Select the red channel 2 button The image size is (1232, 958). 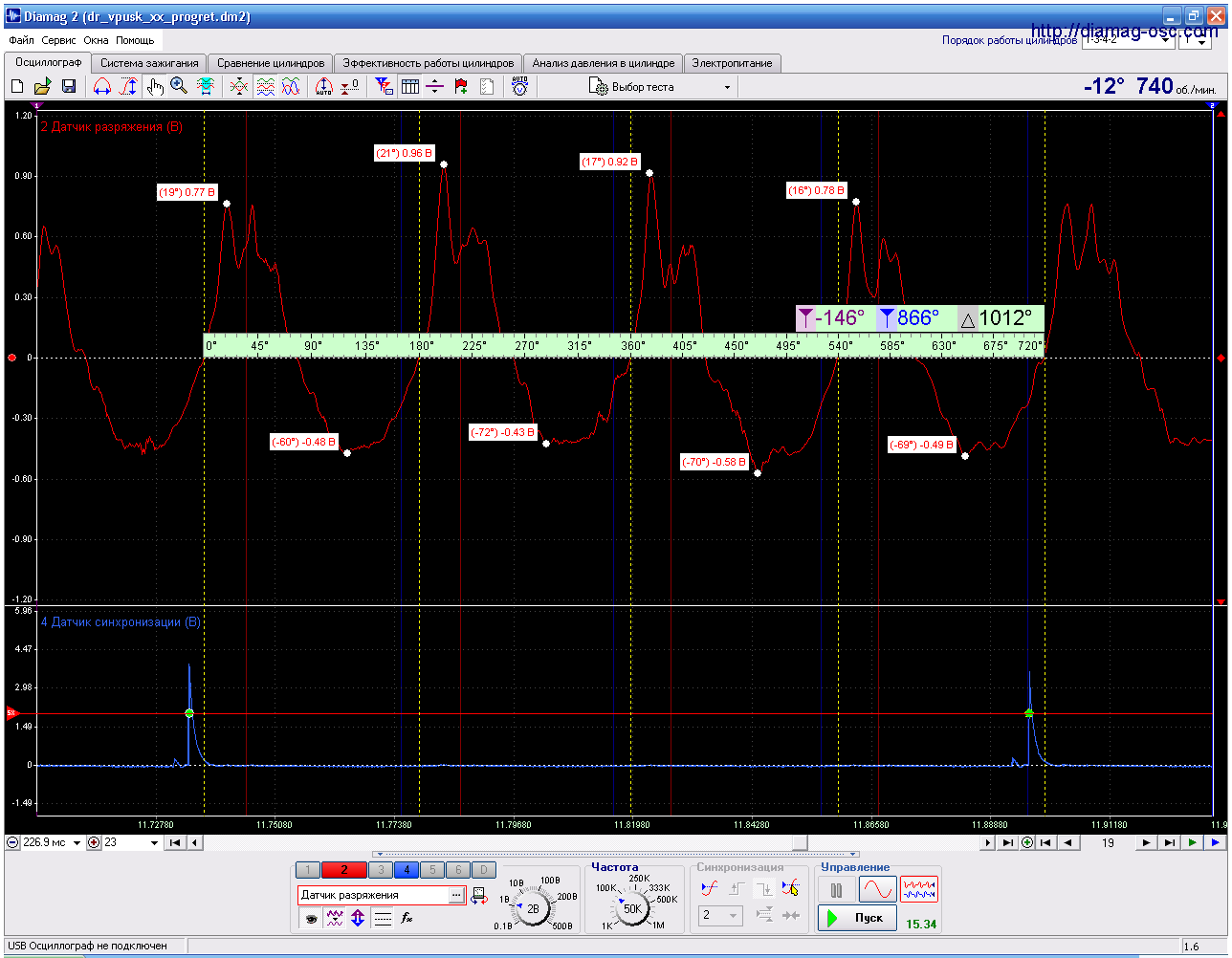coord(344,870)
